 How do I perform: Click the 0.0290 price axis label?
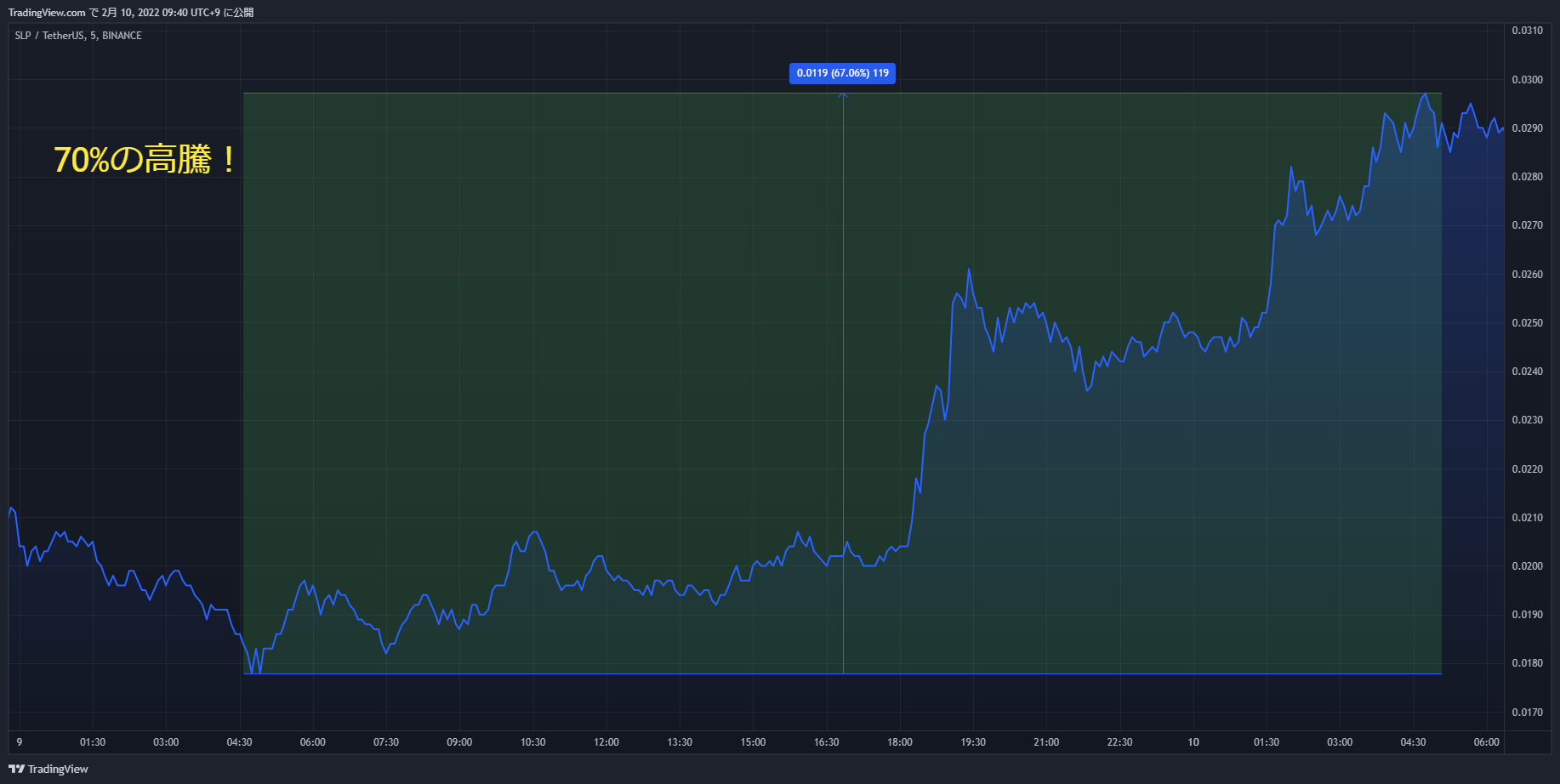point(1527,128)
